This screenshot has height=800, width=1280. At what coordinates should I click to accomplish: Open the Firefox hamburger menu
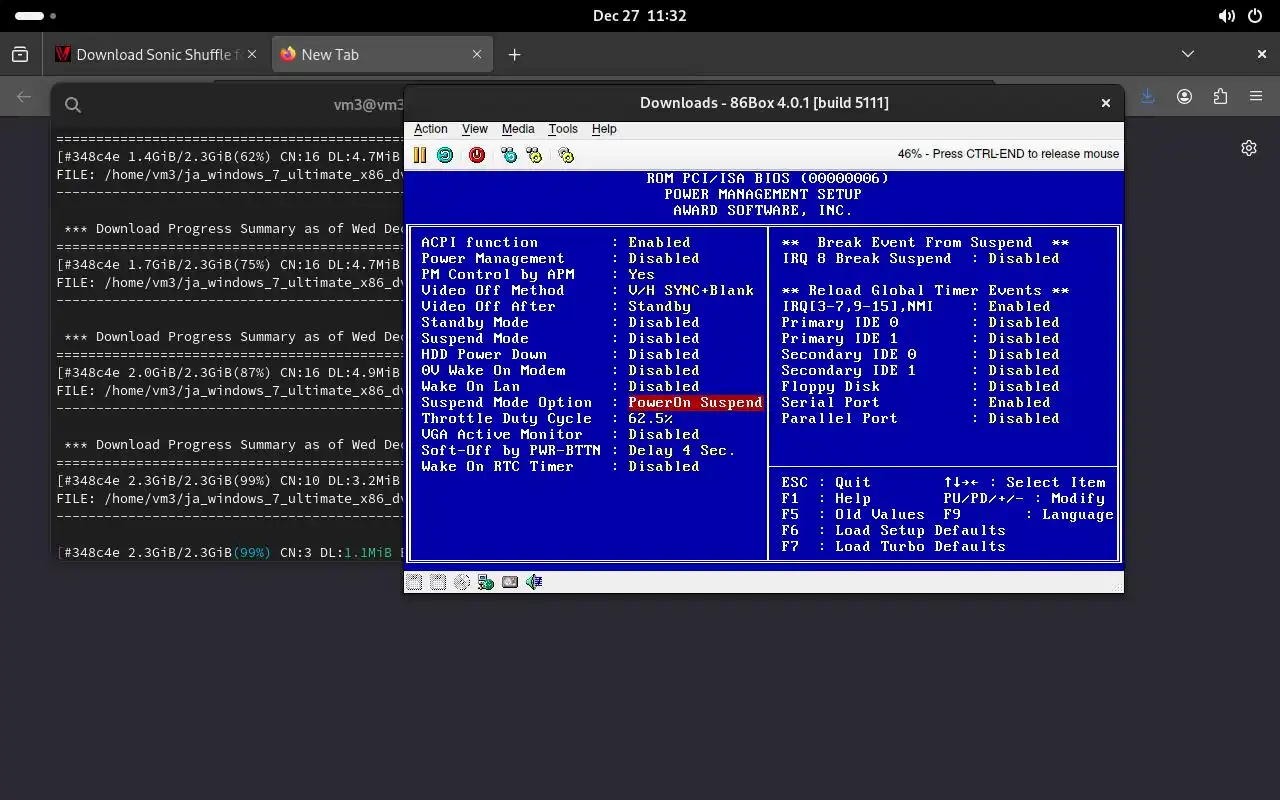tap(1256, 97)
